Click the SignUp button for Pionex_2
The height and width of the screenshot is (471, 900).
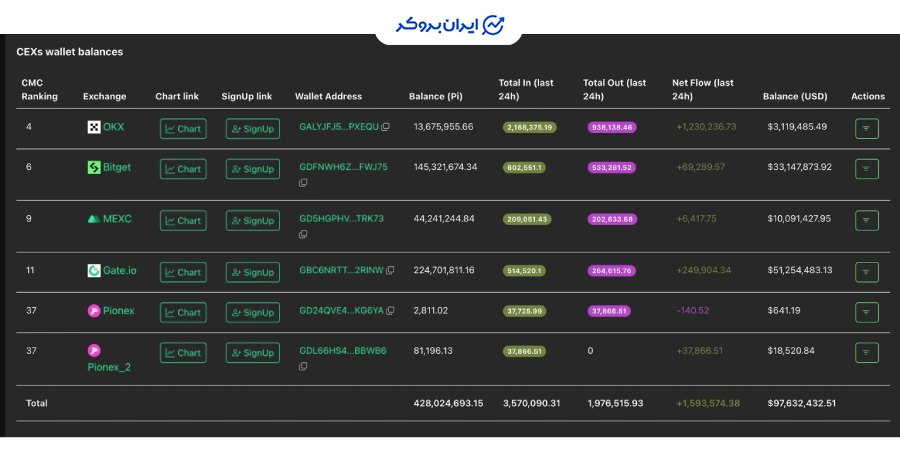tap(253, 352)
